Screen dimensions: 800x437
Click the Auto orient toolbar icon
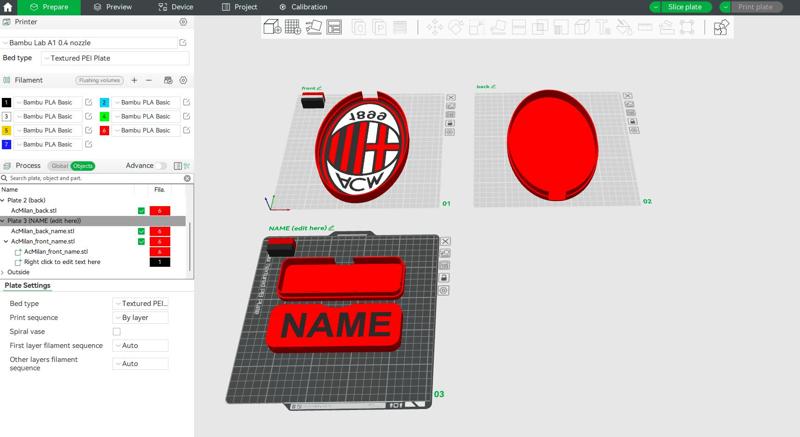tap(313, 27)
